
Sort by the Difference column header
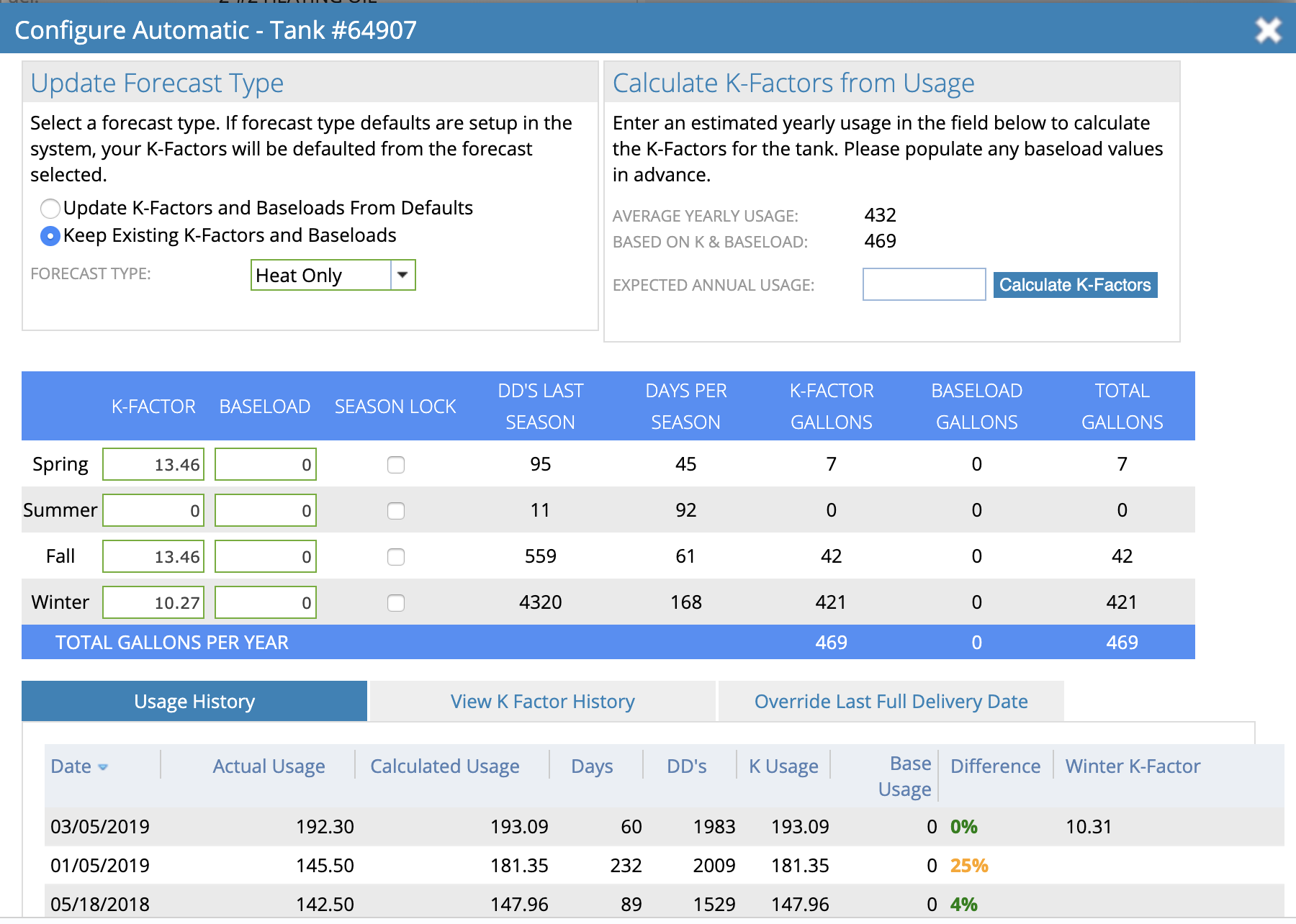[995, 766]
